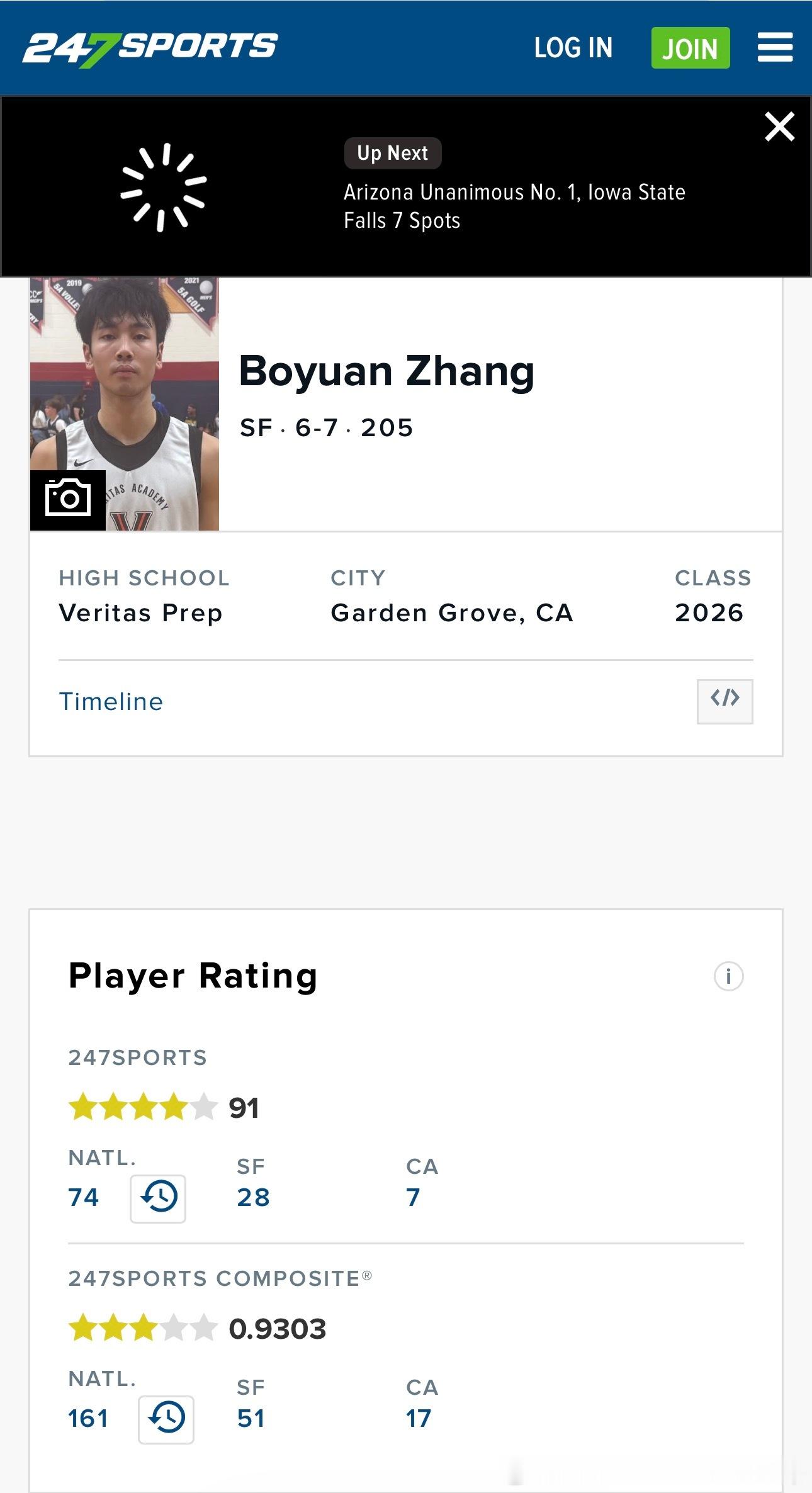The width and height of the screenshot is (812, 1493).
Task: Click the embed code icon
Action: (x=725, y=701)
